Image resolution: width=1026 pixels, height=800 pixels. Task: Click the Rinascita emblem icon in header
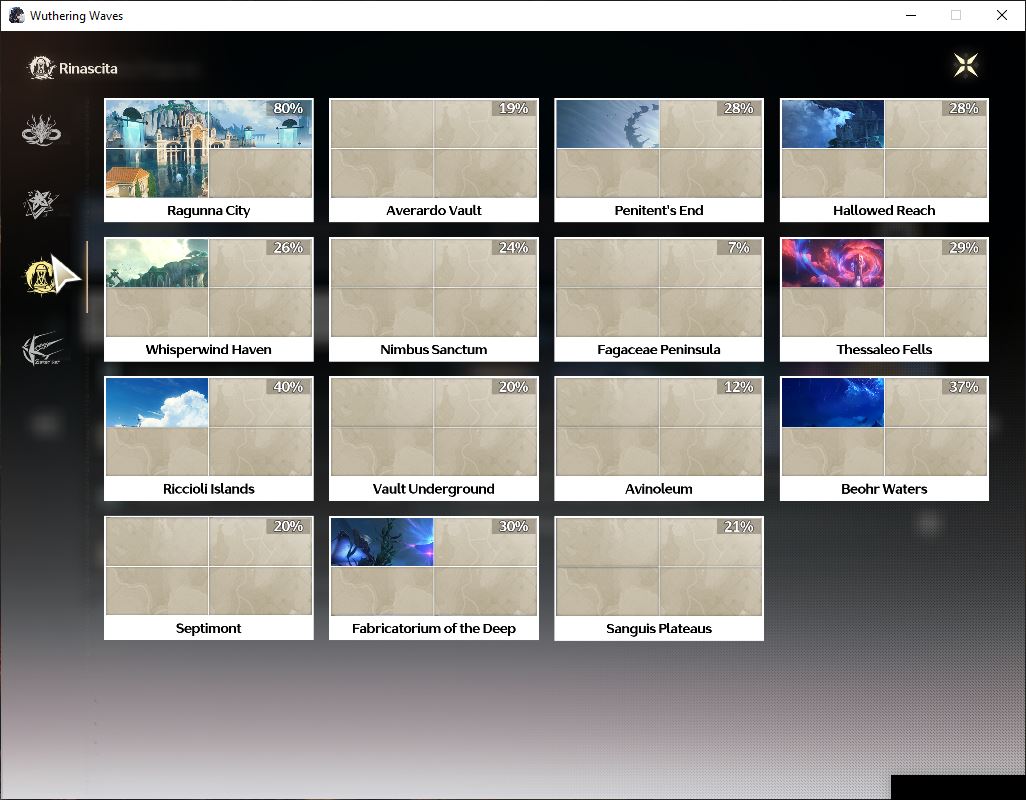[x=41, y=68]
